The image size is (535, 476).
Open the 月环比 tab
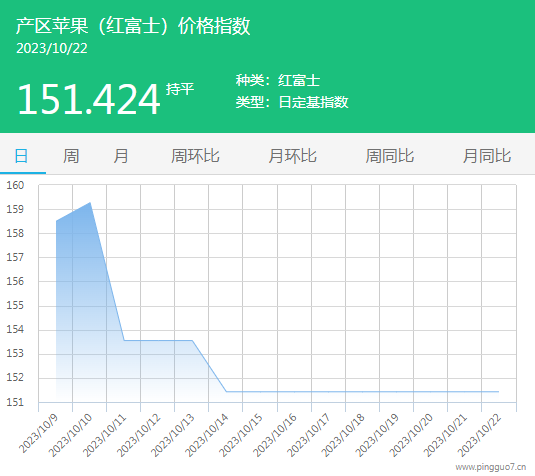click(292, 156)
